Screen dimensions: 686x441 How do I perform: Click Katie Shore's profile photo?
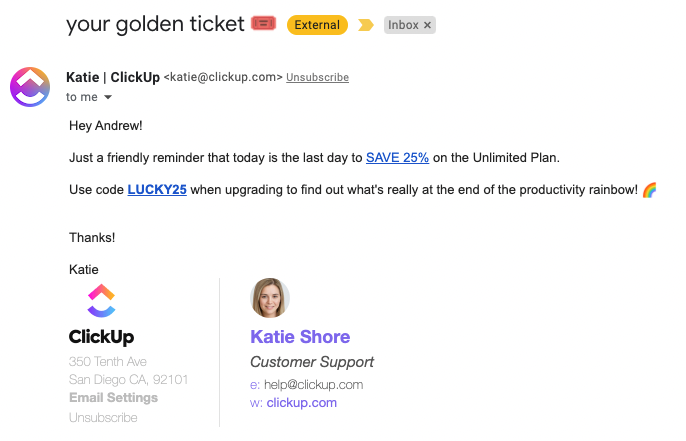(269, 298)
